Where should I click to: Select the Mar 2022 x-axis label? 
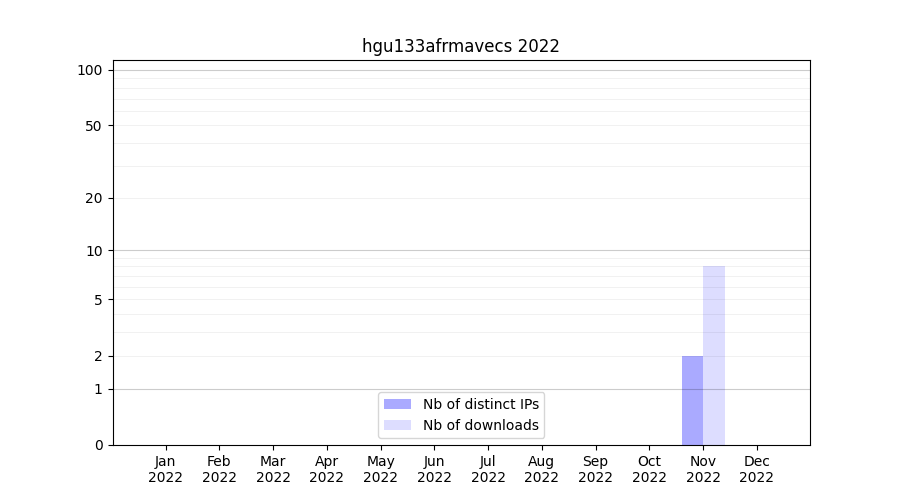[273, 469]
